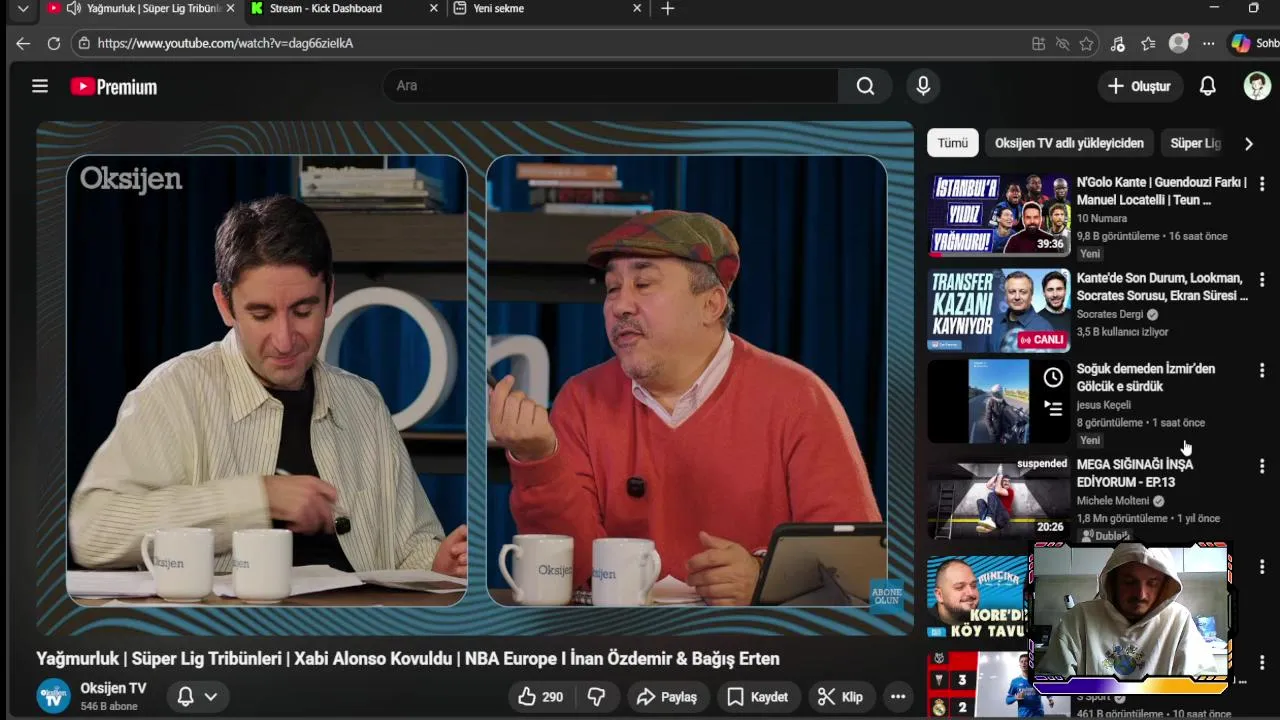The width and height of the screenshot is (1280, 720).
Task: Click ABONE OLUN watermark in video
Action: (x=886, y=596)
